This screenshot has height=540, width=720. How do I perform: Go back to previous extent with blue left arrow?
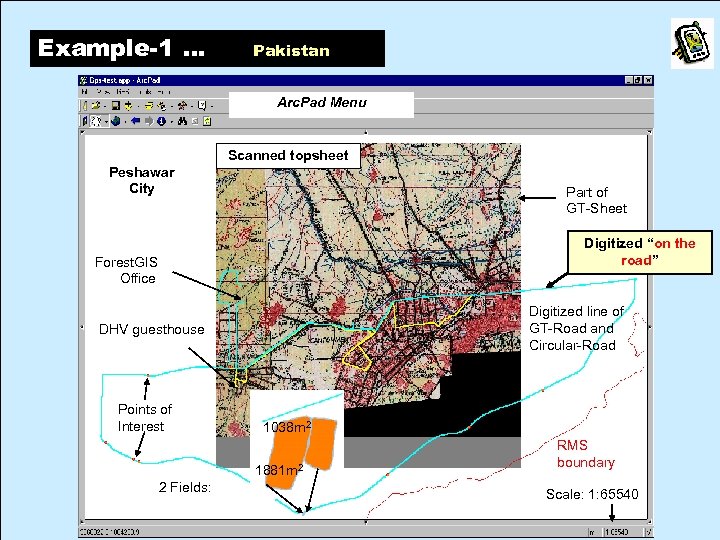click(135, 121)
